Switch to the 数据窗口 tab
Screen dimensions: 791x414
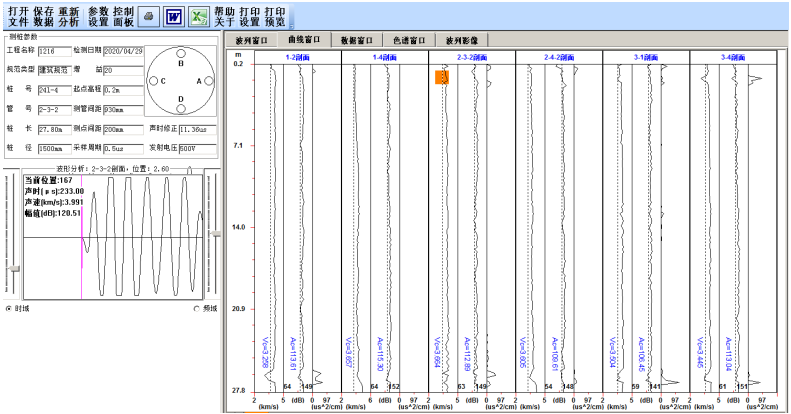[x=357, y=40]
